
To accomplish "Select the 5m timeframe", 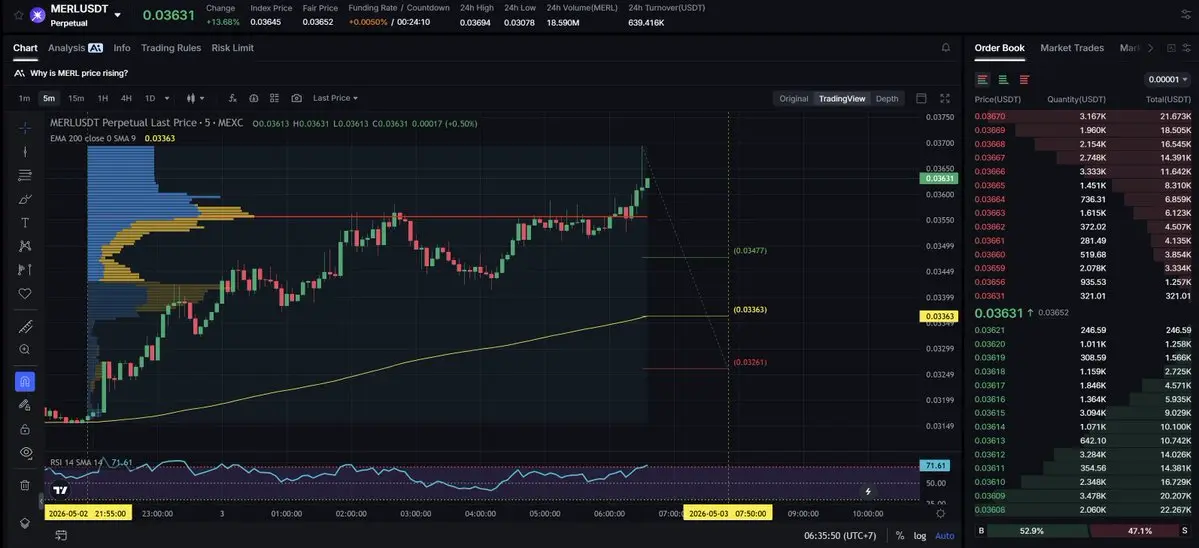I will (49, 98).
